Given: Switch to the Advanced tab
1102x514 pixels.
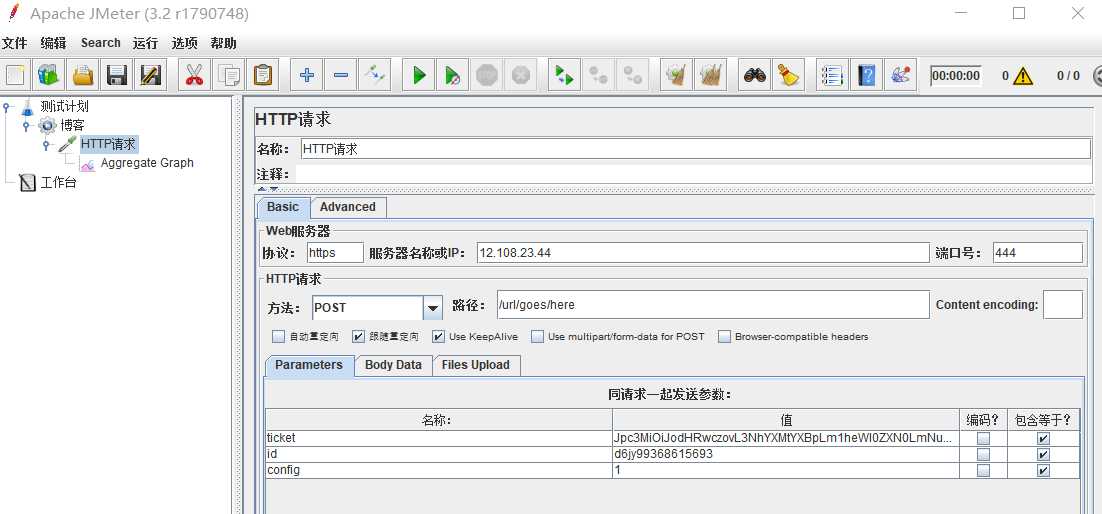Looking at the screenshot, I should tap(348, 207).
